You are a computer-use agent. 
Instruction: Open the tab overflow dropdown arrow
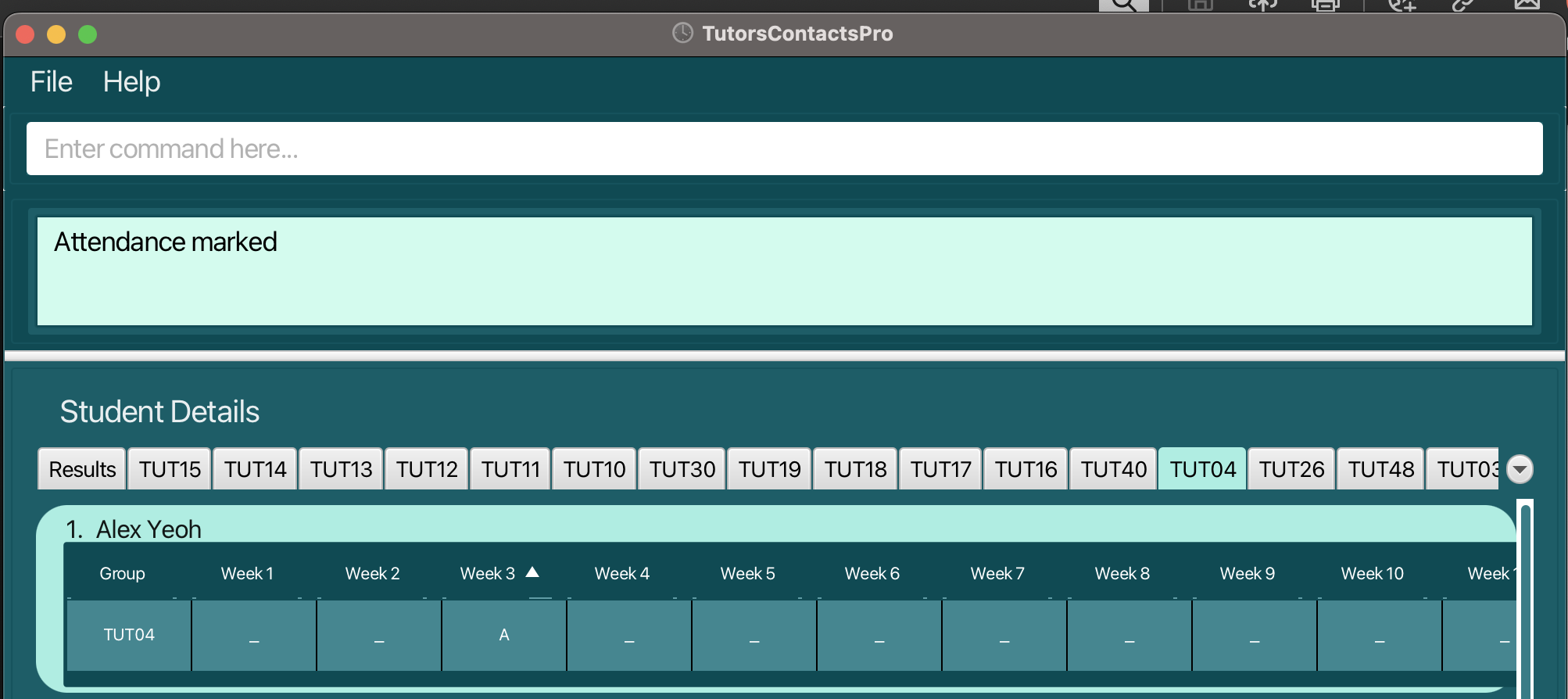coord(1520,469)
